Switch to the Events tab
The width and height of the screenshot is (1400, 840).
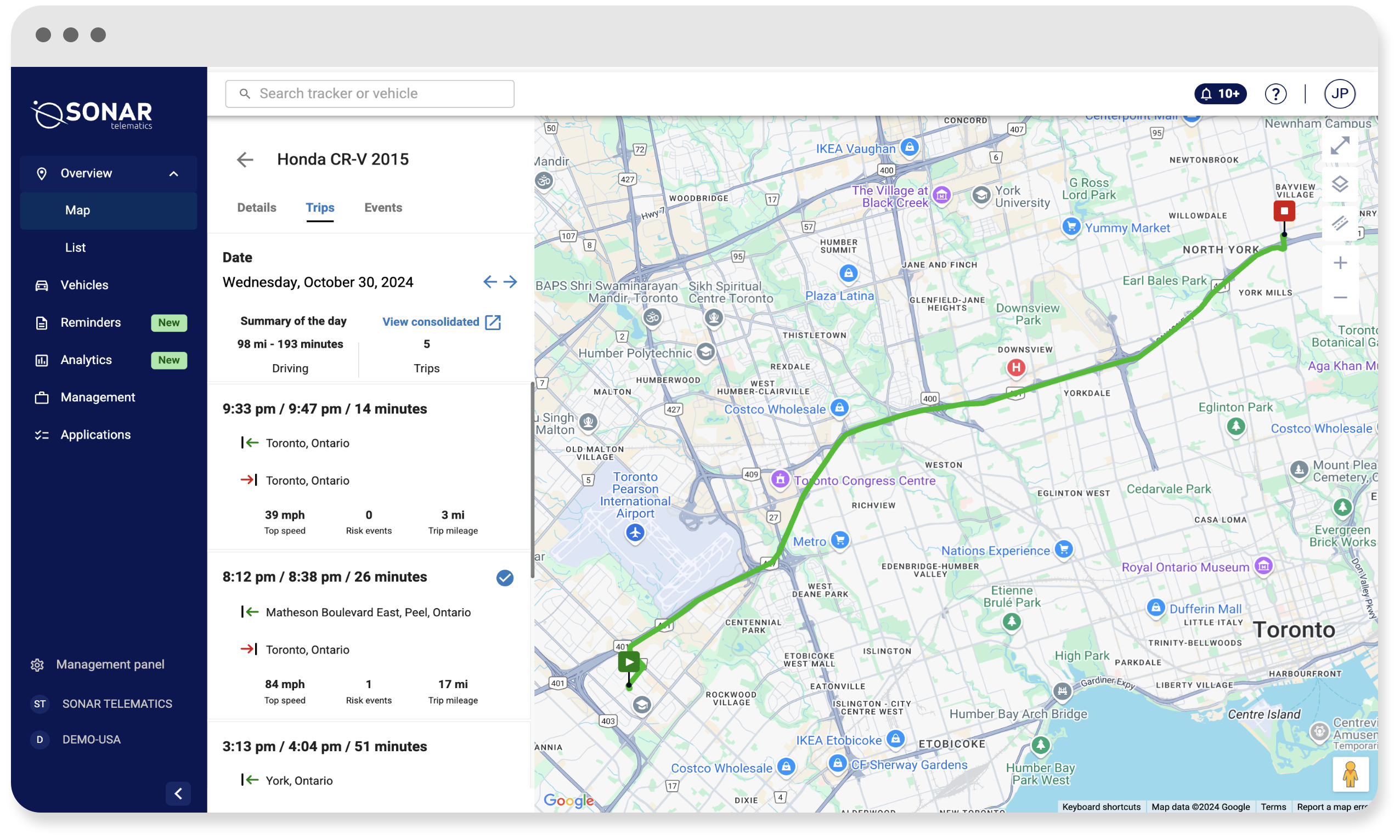coord(383,208)
